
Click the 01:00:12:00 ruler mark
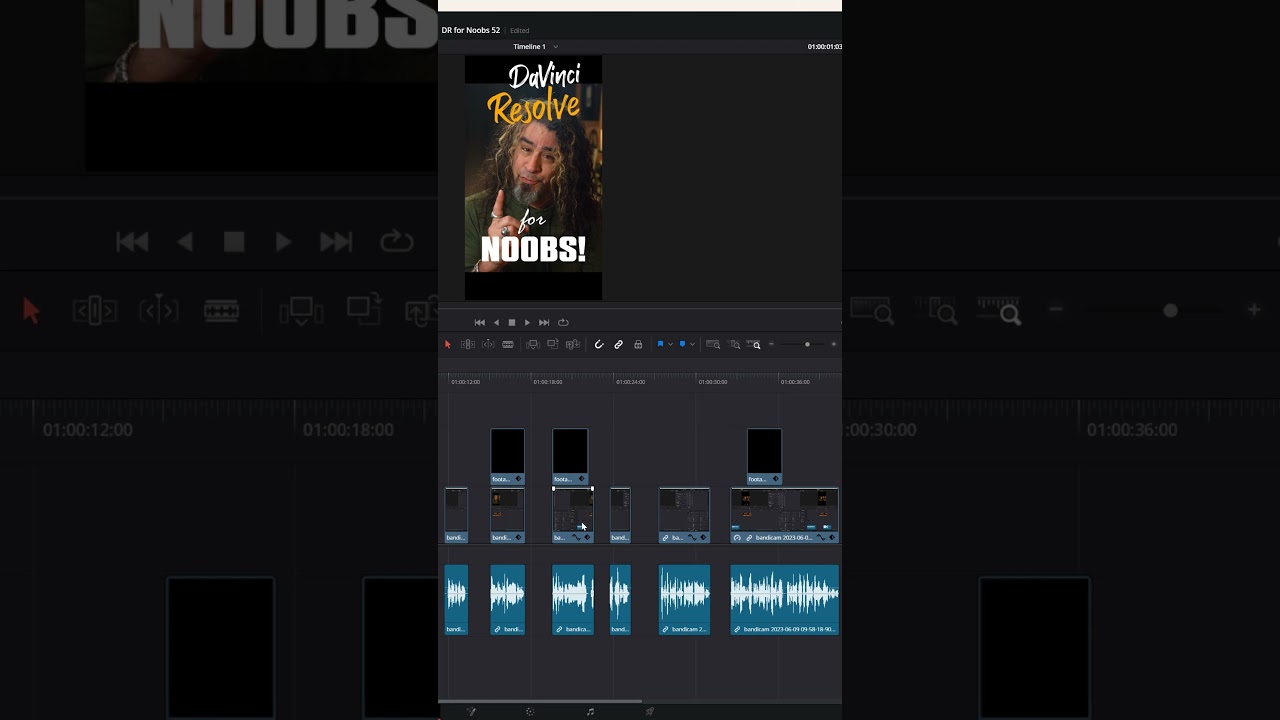pyautogui.click(x=465, y=382)
